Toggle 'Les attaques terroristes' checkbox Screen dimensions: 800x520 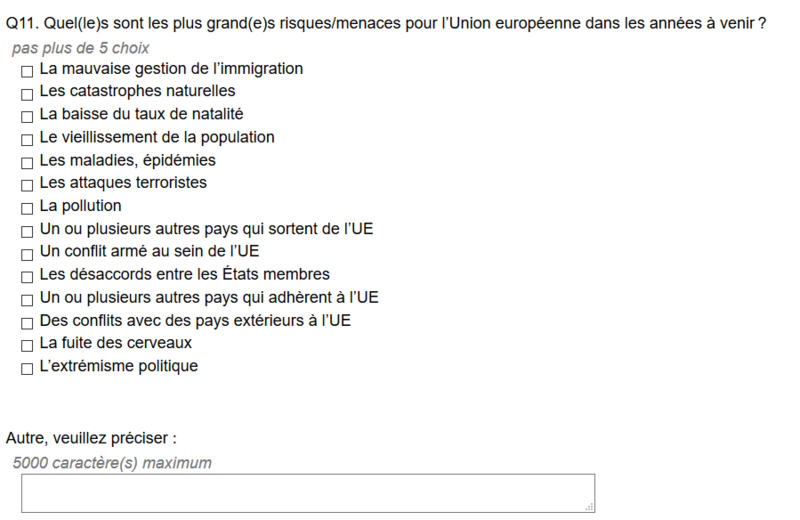point(27,185)
